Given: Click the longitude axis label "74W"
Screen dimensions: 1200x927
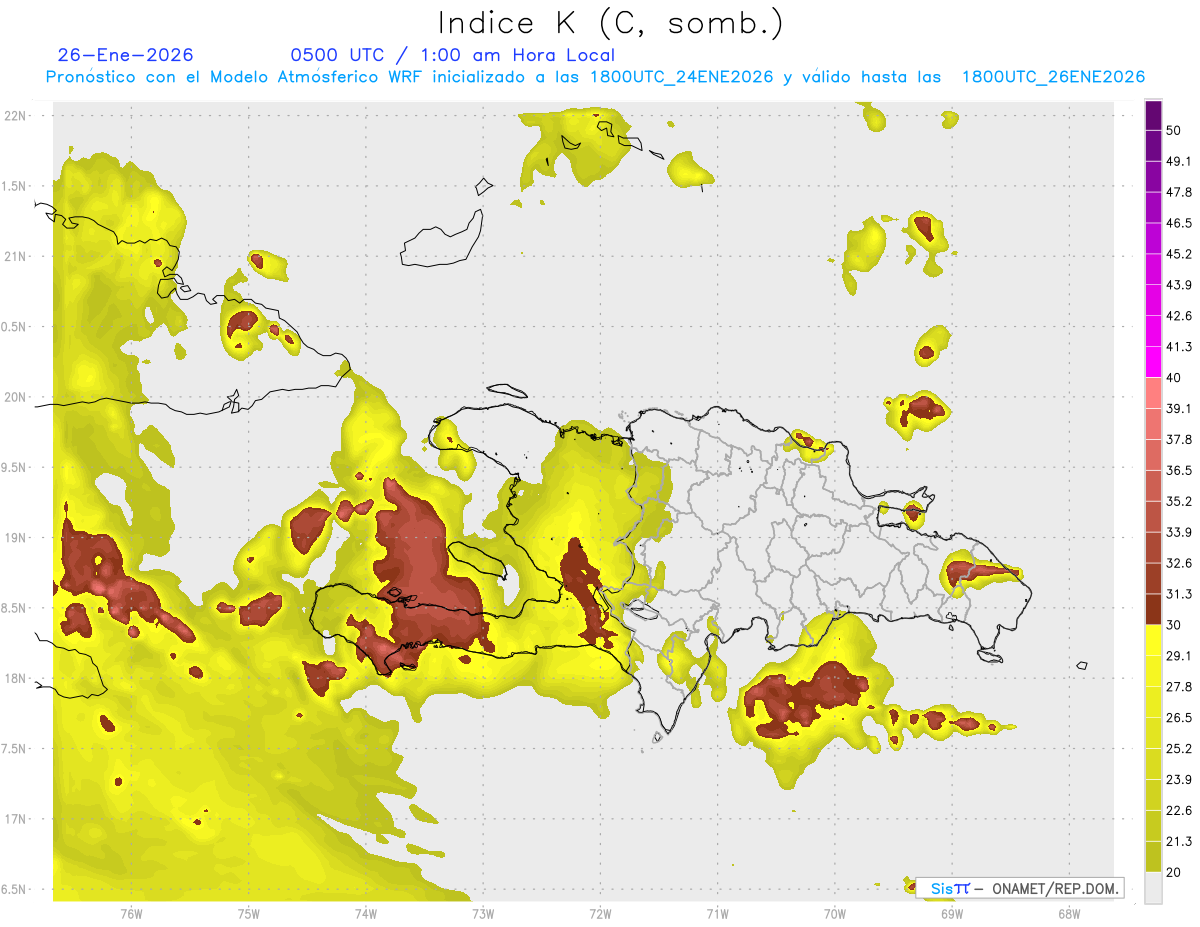Looking at the screenshot, I should (366, 913).
